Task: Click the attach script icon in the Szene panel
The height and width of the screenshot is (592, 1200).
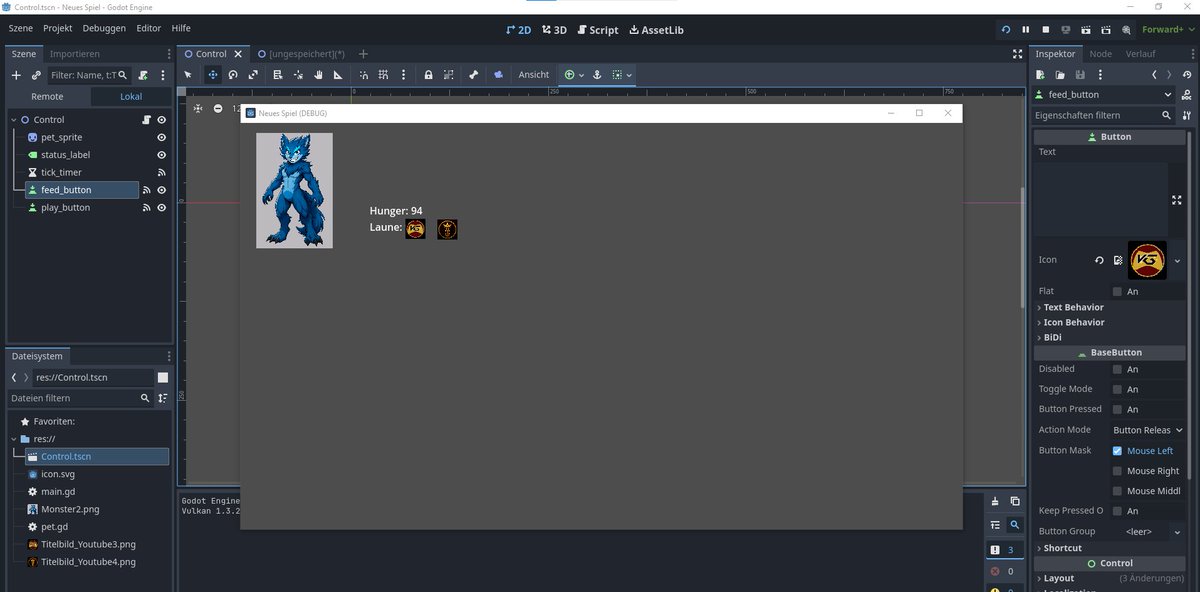Action: click(144, 75)
